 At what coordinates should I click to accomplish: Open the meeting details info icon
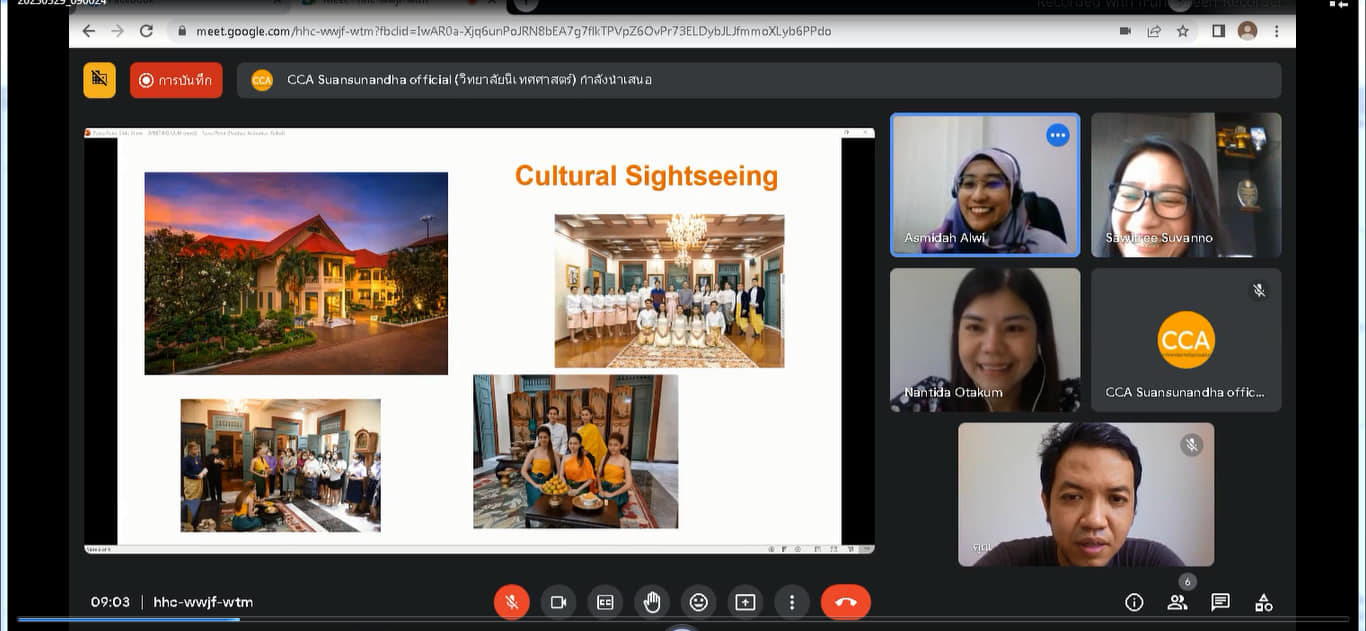point(1134,602)
